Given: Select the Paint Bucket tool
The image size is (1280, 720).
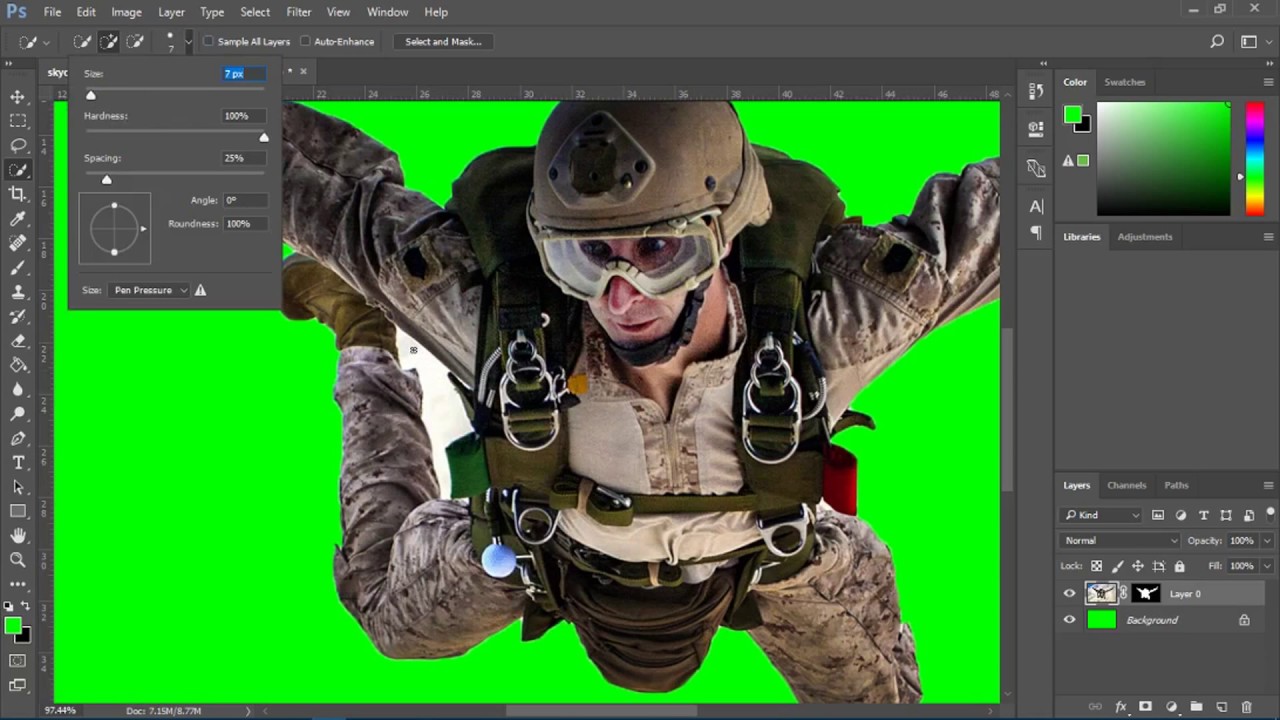Looking at the screenshot, I should (x=18, y=366).
